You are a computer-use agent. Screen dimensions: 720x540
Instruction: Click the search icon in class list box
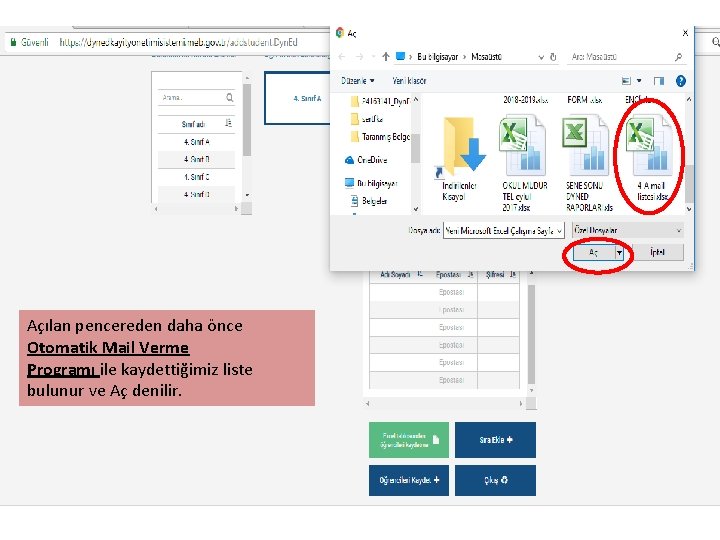230,97
